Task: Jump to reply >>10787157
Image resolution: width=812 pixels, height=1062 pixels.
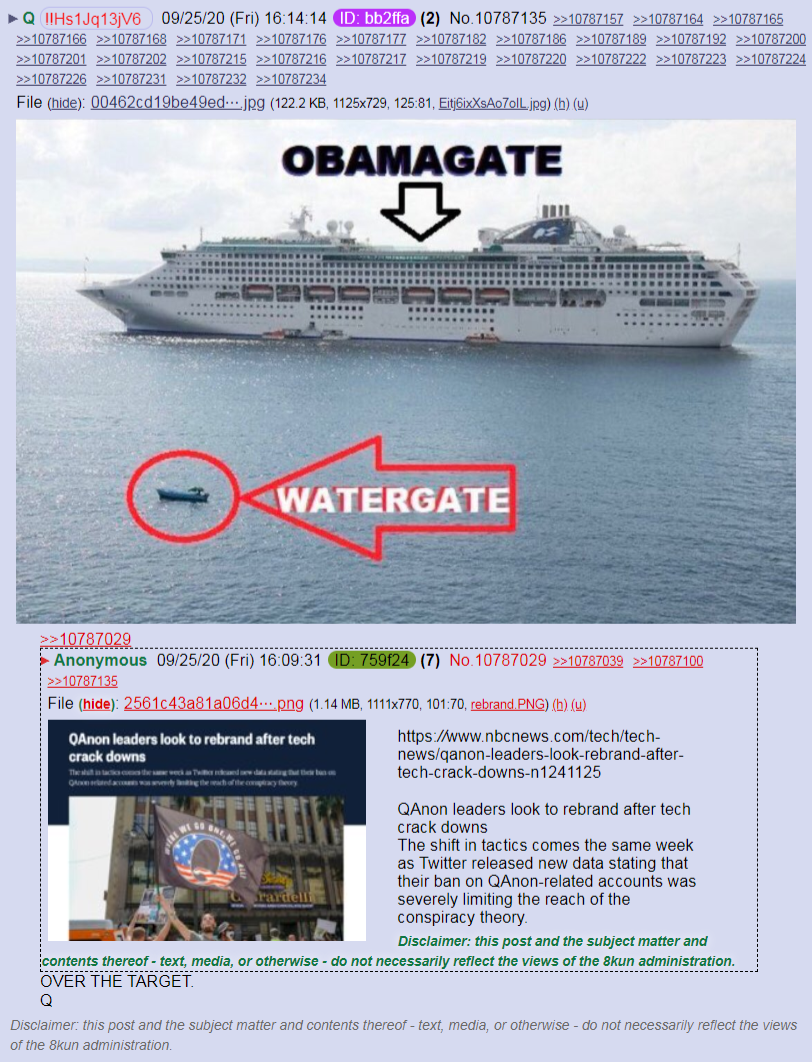Action: point(588,20)
